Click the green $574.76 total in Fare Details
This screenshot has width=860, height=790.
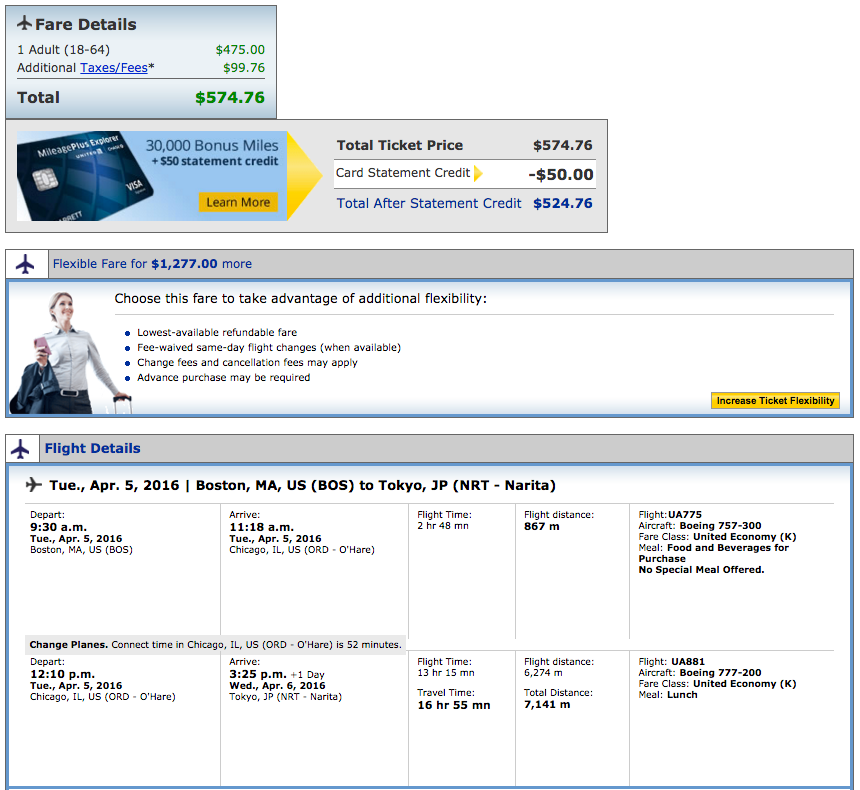click(229, 98)
